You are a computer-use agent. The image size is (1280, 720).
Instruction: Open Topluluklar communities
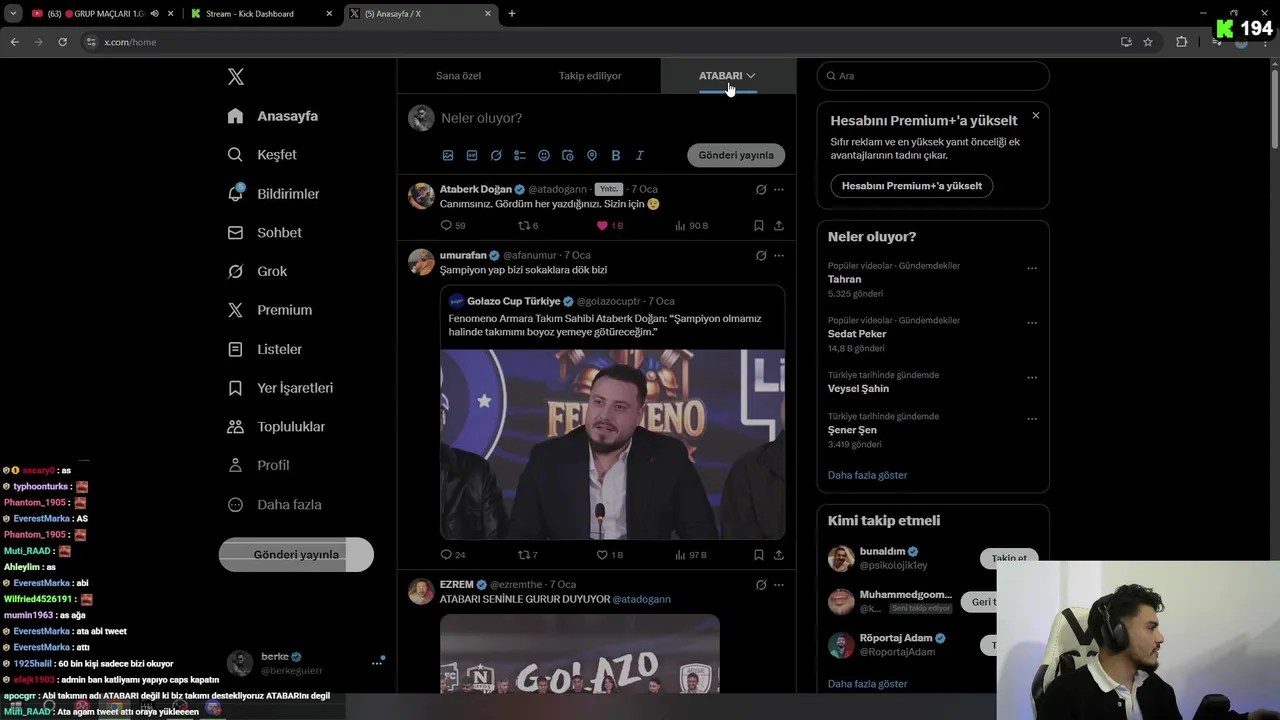point(276,427)
